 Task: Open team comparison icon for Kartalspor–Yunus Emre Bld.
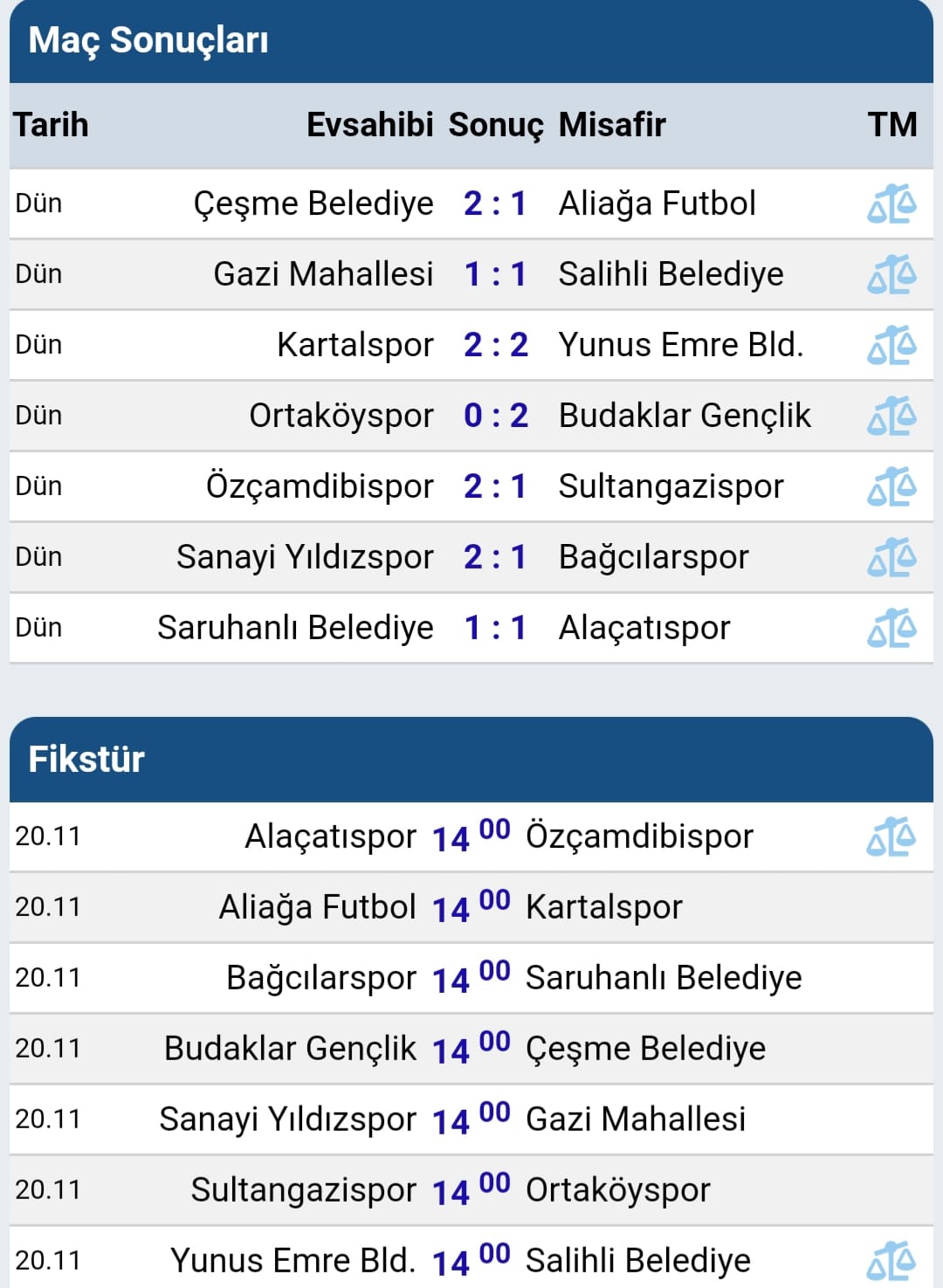[x=891, y=346]
